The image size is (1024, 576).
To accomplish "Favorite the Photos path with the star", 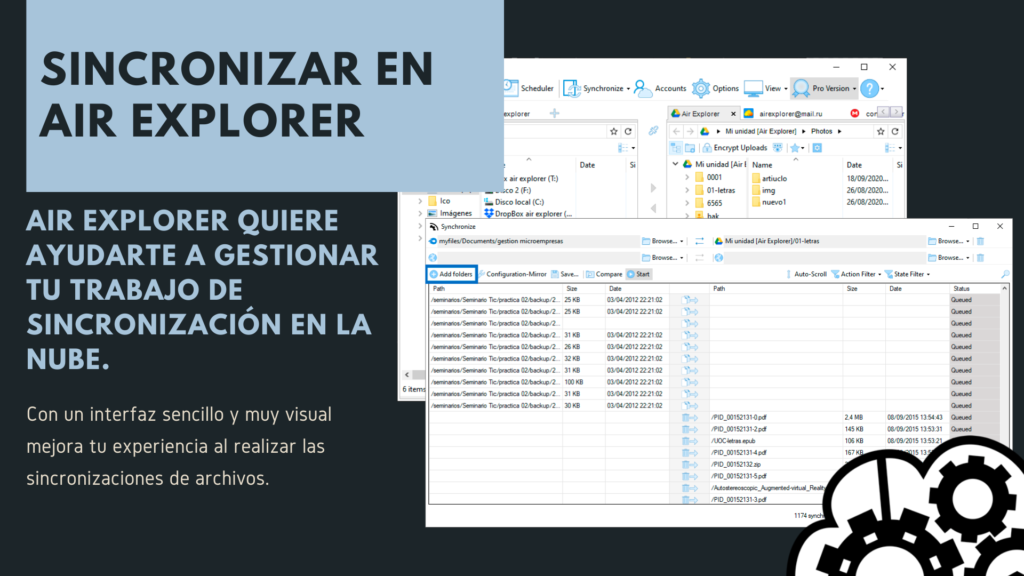I will coord(880,131).
